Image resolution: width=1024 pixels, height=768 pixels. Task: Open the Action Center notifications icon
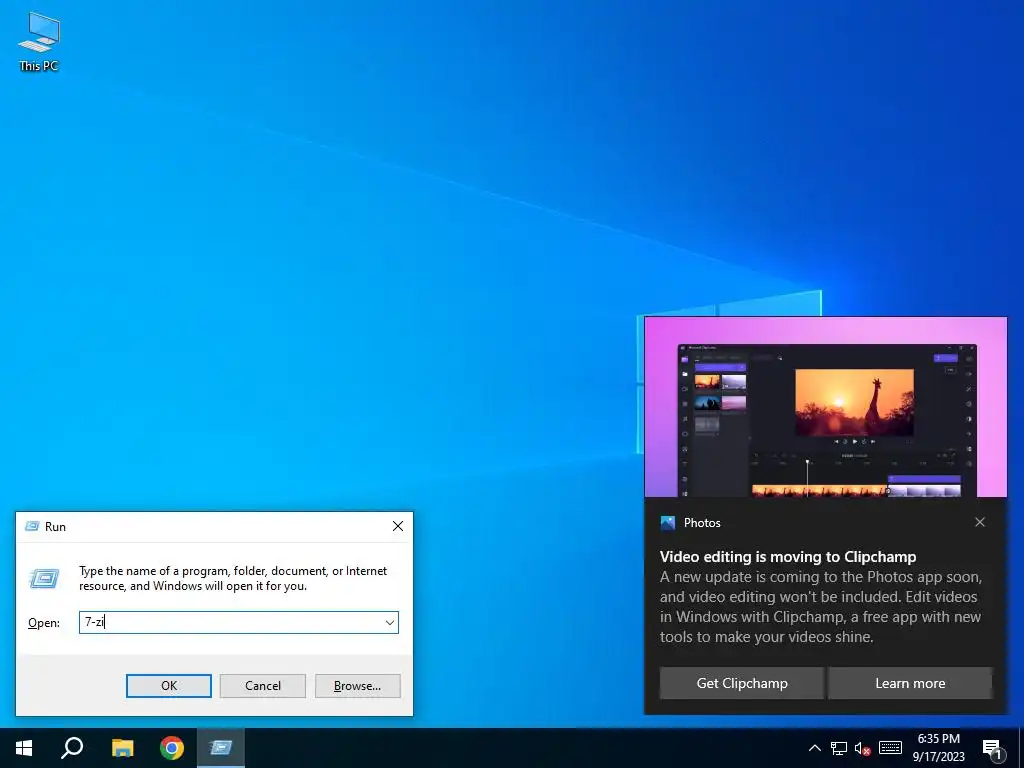coord(992,748)
